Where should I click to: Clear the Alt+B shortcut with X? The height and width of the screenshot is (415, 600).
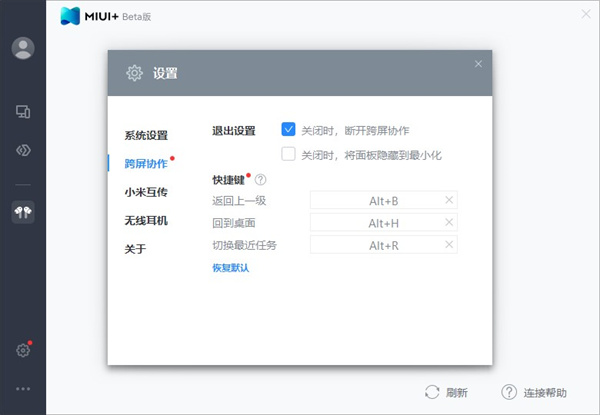(x=449, y=200)
